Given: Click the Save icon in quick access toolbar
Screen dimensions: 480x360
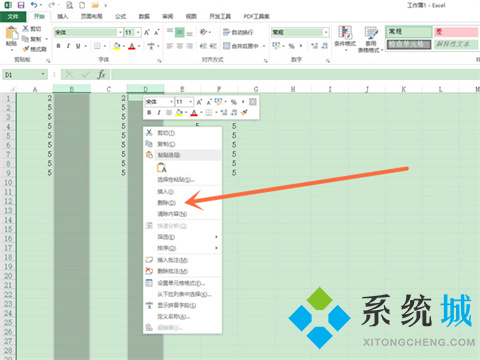Looking at the screenshot, I should click(x=21, y=5).
